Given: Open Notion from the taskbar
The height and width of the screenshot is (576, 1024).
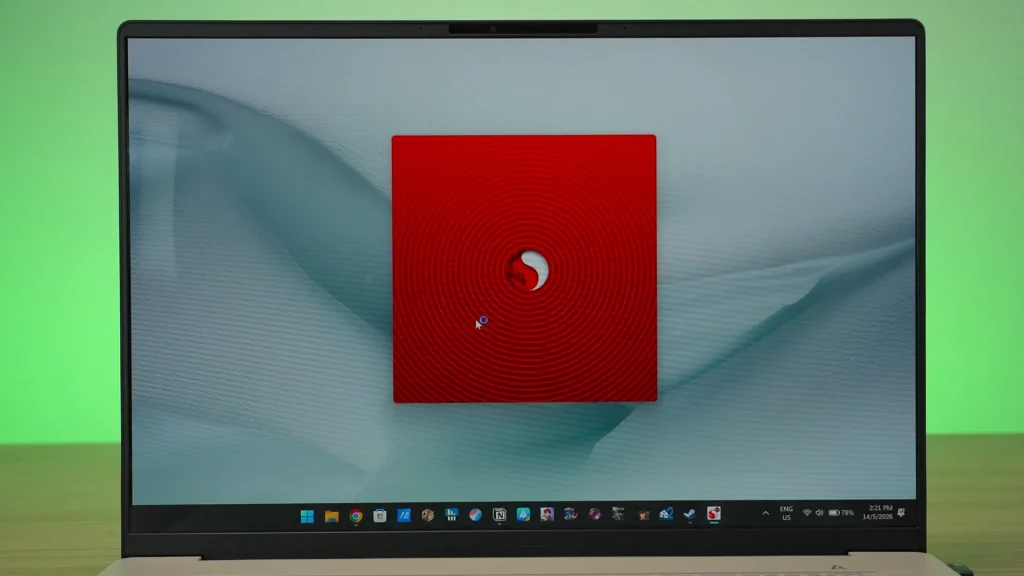Looking at the screenshot, I should point(499,515).
